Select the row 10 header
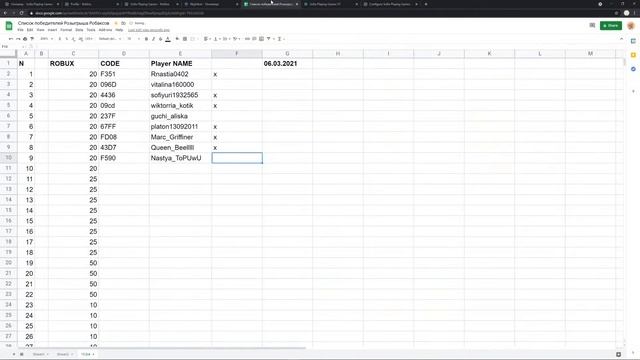This screenshot has height=360, width=640. click(8, 158)
